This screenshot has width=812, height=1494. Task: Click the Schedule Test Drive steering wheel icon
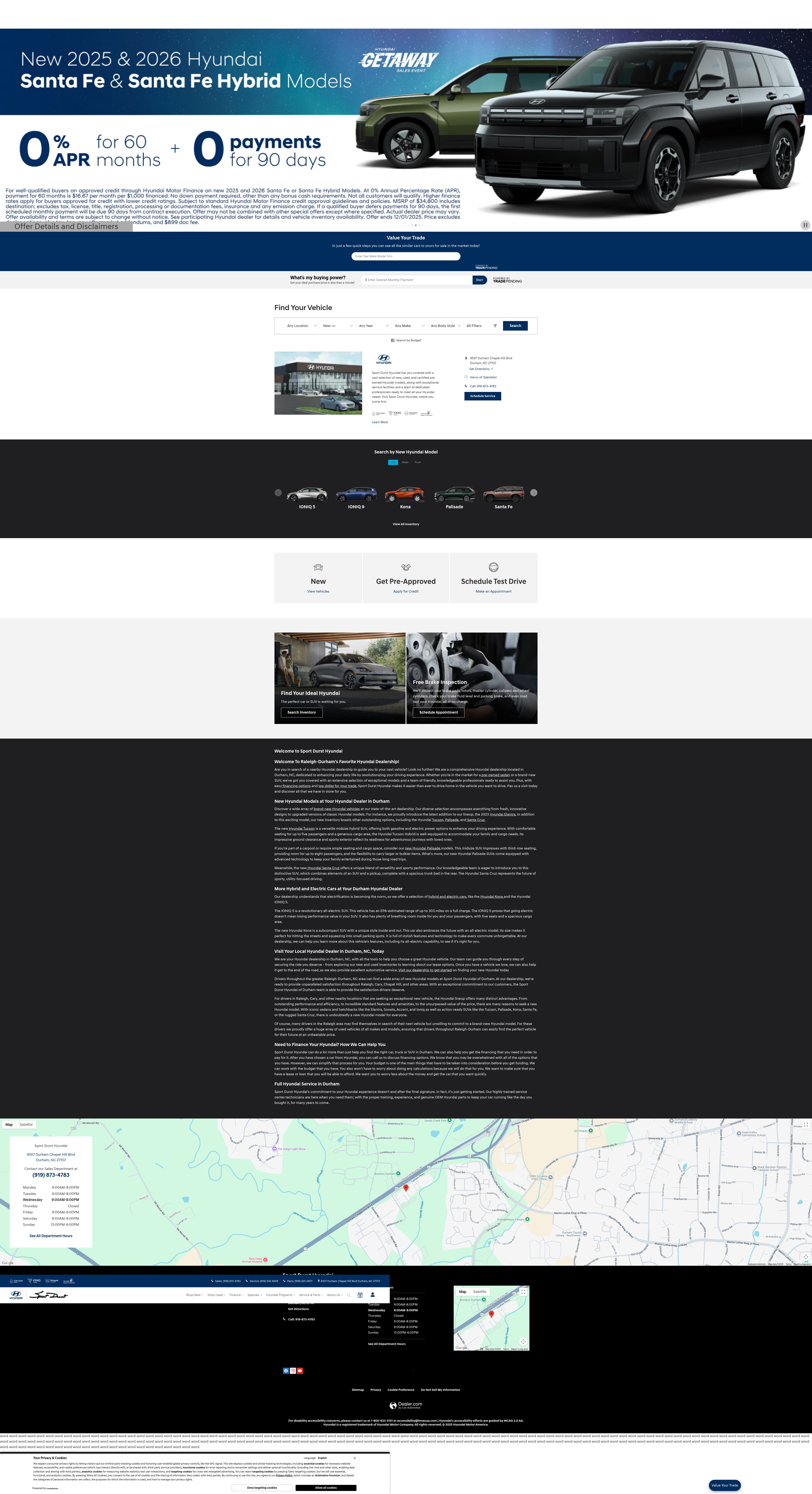coord(494,567)
